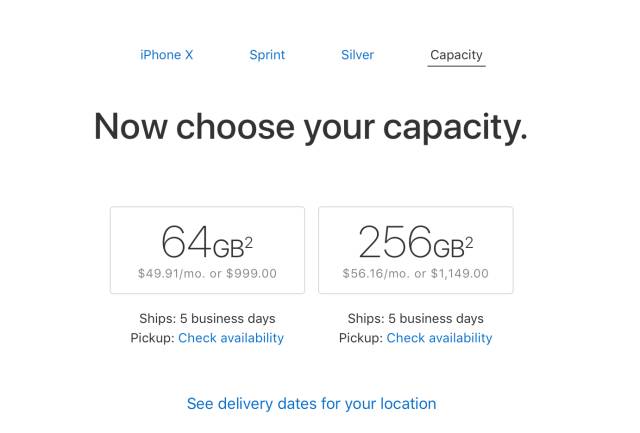Check pickup availability for the 256GB model

(x=439, y=338)
